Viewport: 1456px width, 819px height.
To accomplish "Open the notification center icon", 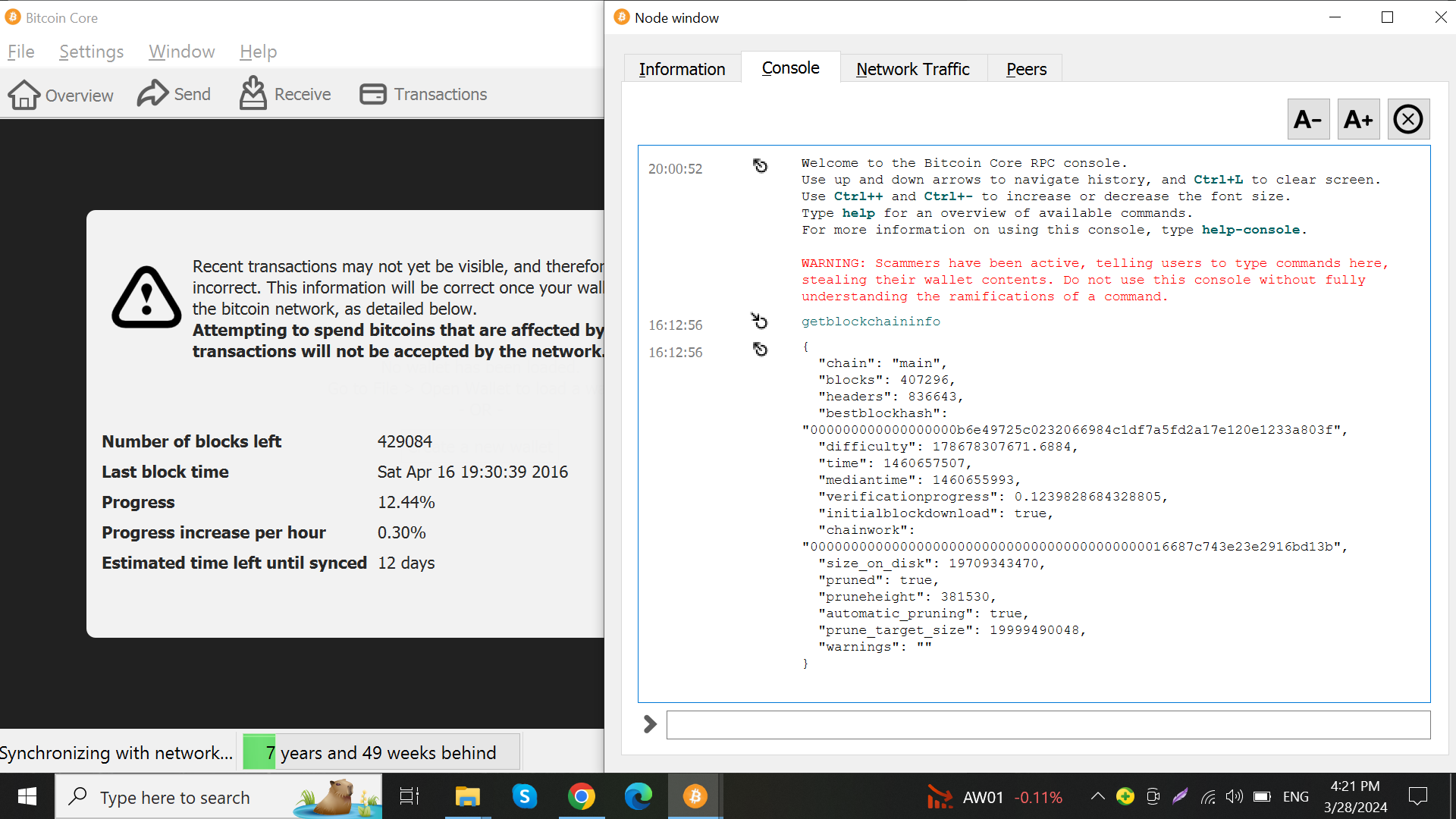I will 1417,796.
